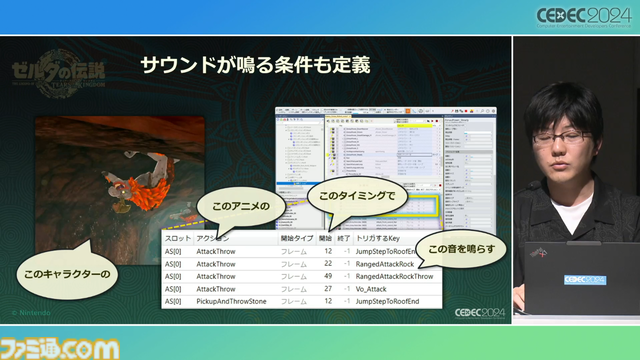The image size is (640, 360).
Task: Click the アクション column header
Action: 213,238
